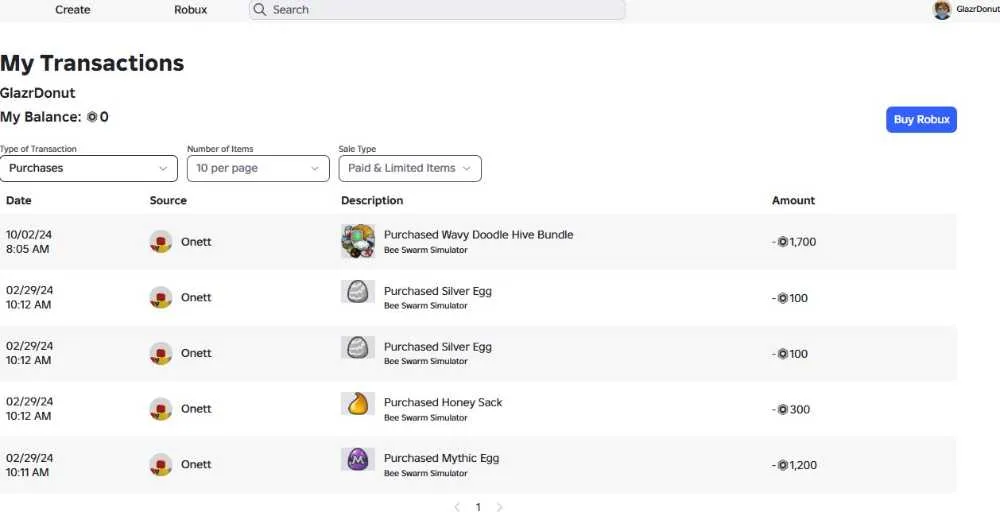Open Paid & Limited Items dropdown
This screenshot has width=1000, height=512.
tap(410, 168)
